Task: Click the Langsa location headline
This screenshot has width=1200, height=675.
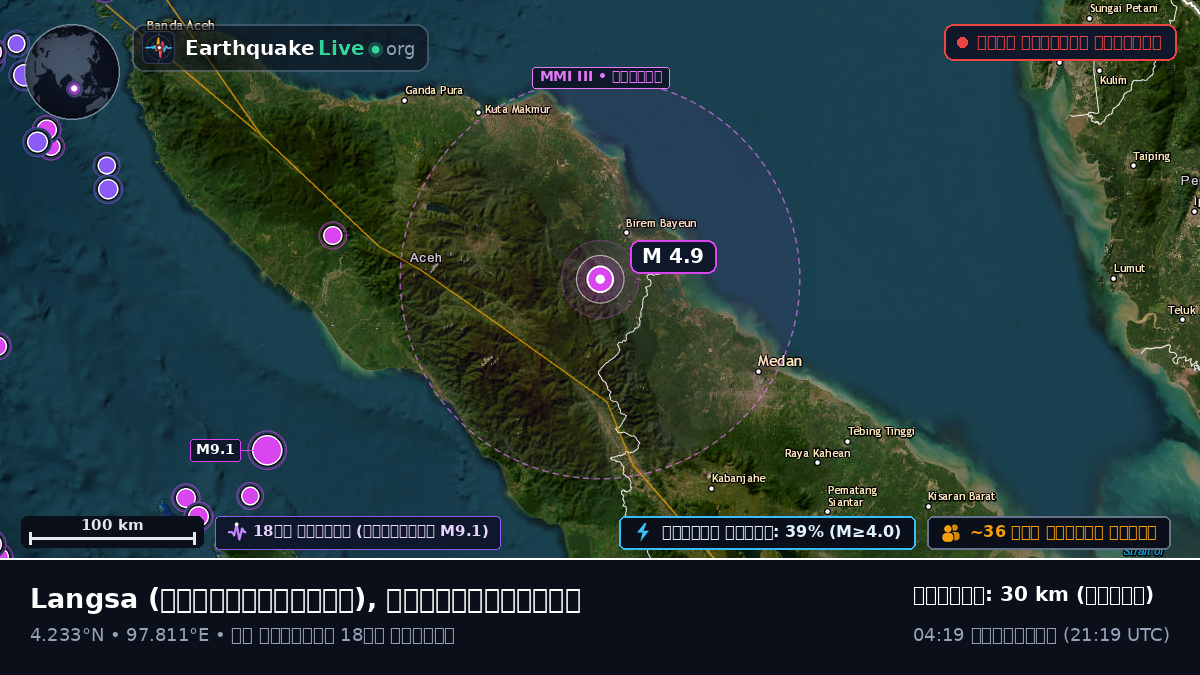Action: coord(305,599)
